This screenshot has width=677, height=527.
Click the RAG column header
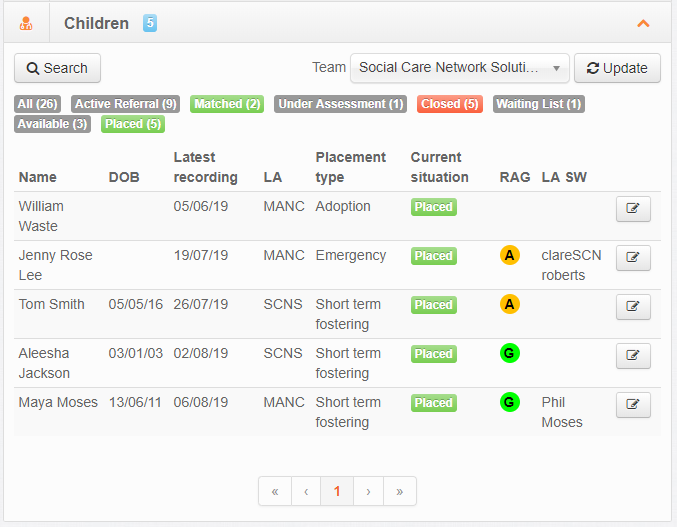click(x=515, y=177)
